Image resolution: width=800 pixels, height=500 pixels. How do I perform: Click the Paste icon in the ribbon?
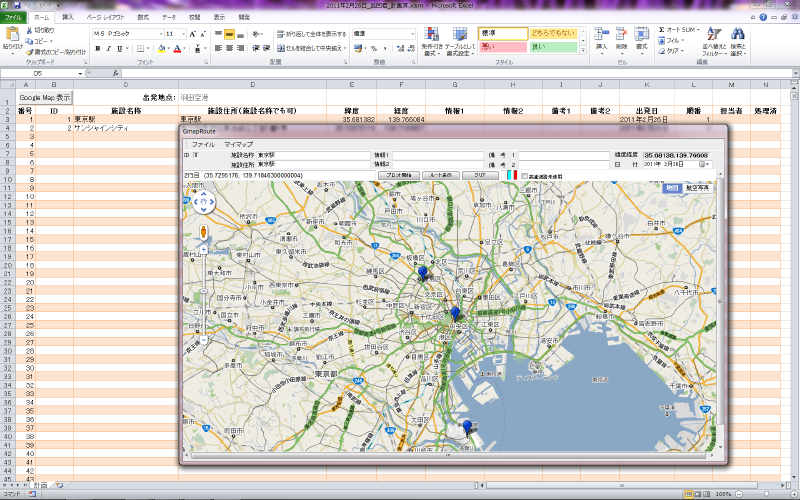pyautogui.click(x=12, y=36)
